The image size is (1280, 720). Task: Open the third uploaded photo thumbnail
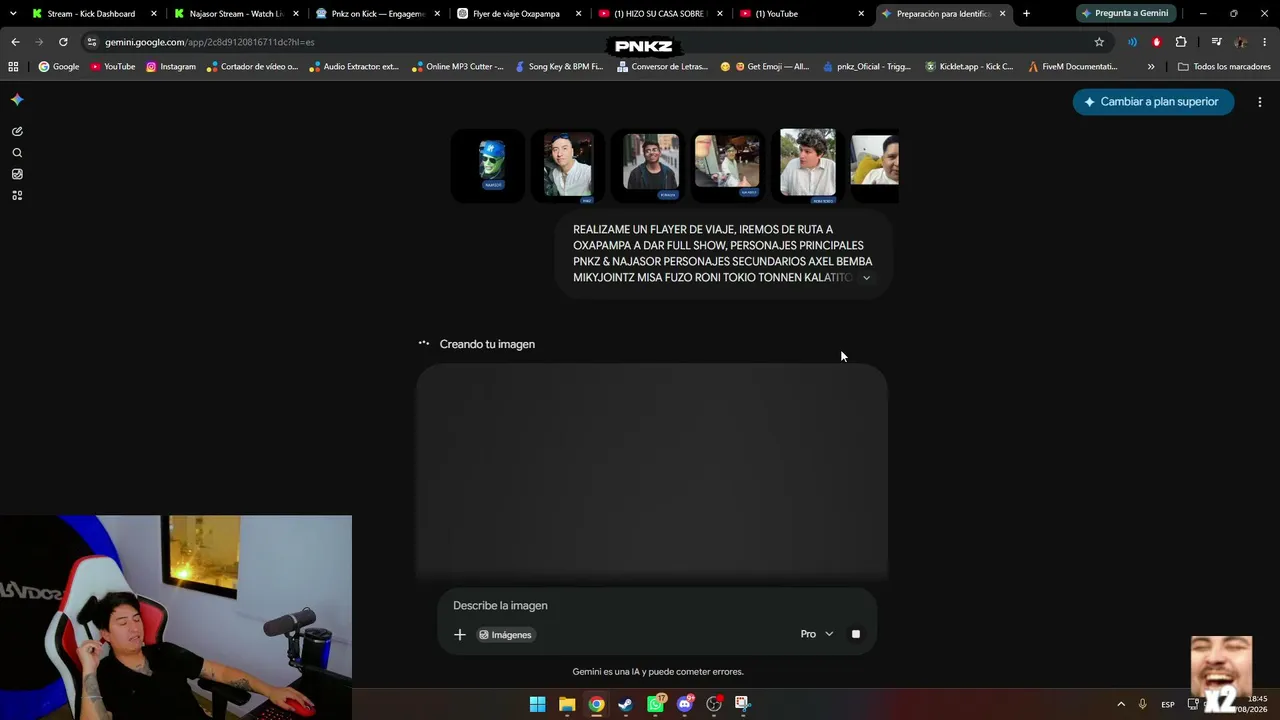pos(650,165)
